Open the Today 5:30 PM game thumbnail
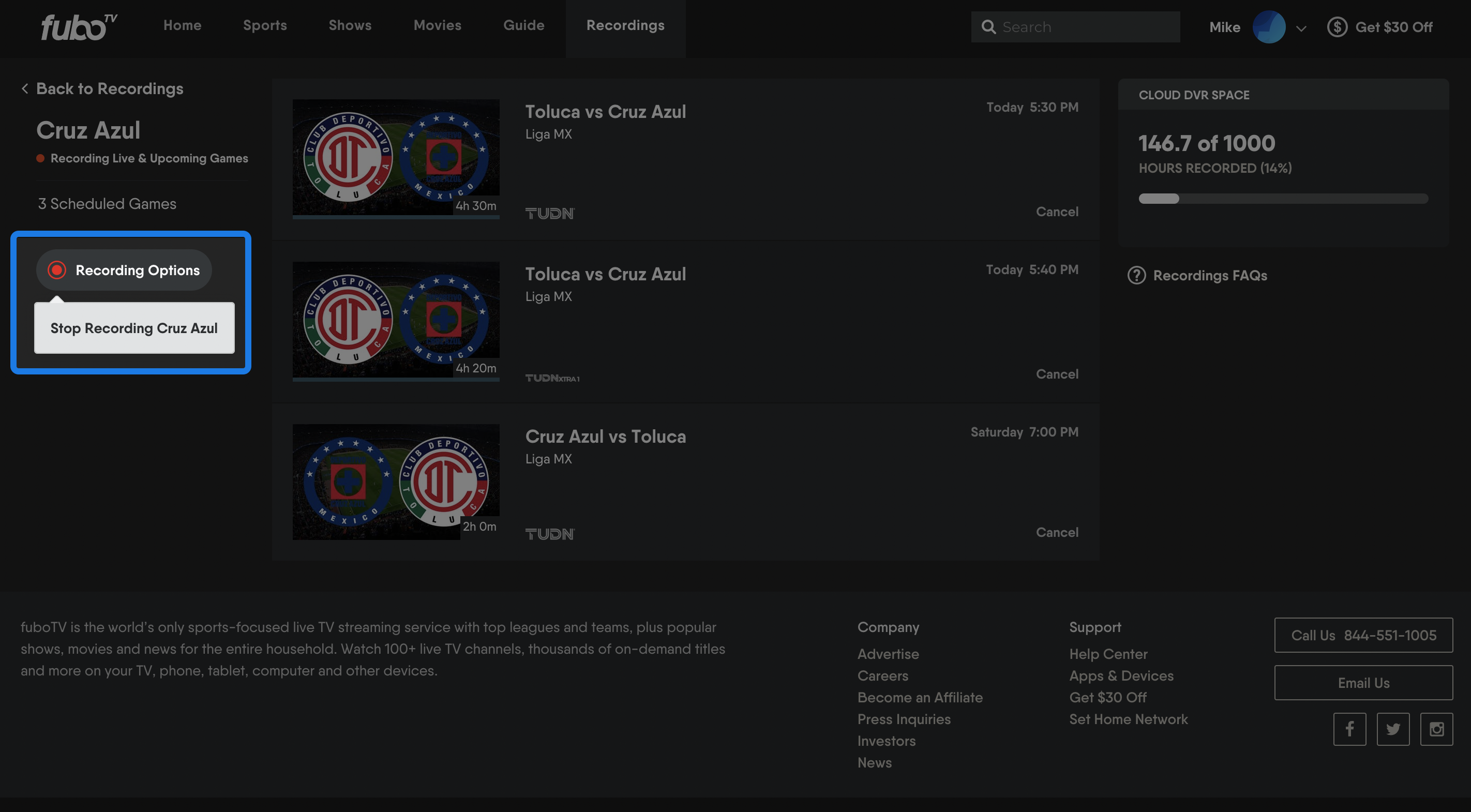 tap(396, 159)
